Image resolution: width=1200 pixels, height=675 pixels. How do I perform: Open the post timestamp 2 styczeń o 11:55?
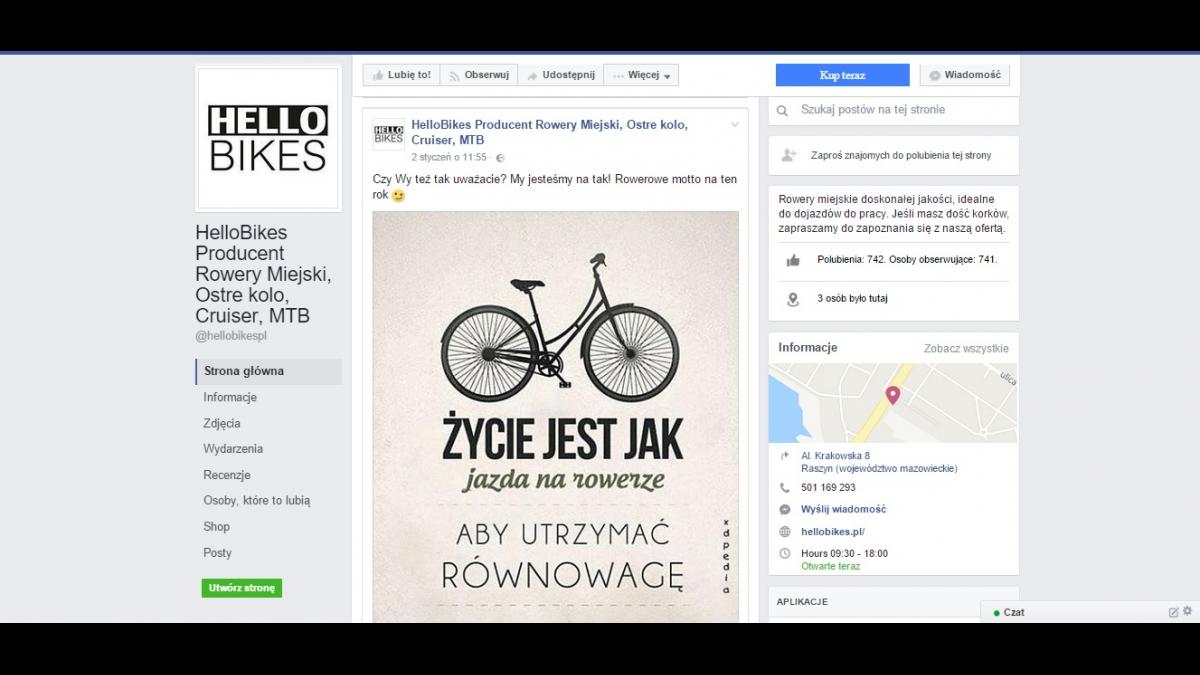[449, 158]
